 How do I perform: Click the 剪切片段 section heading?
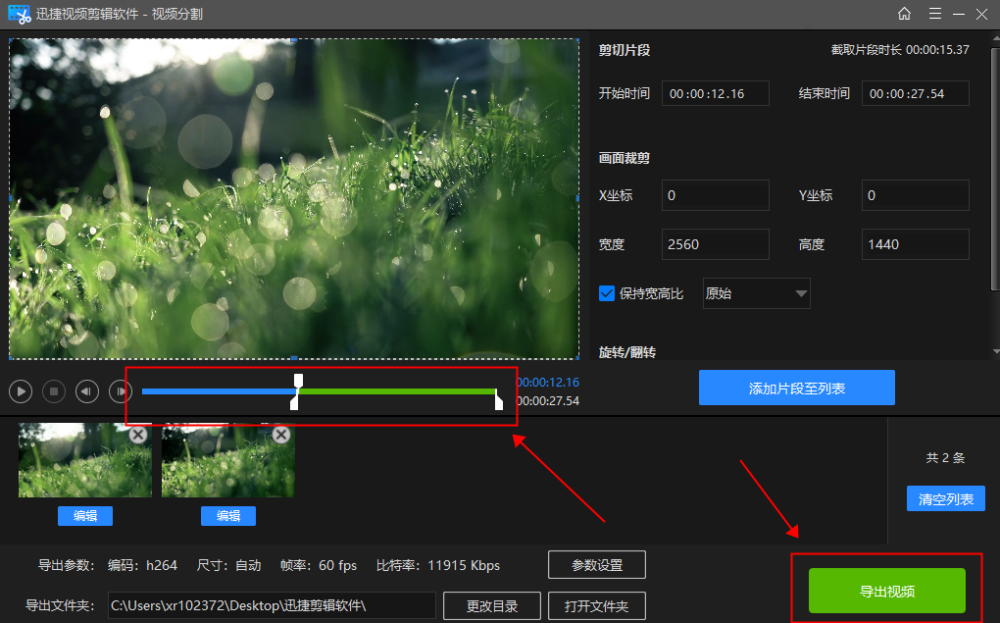pyautogui.click(x=624, y=50)
